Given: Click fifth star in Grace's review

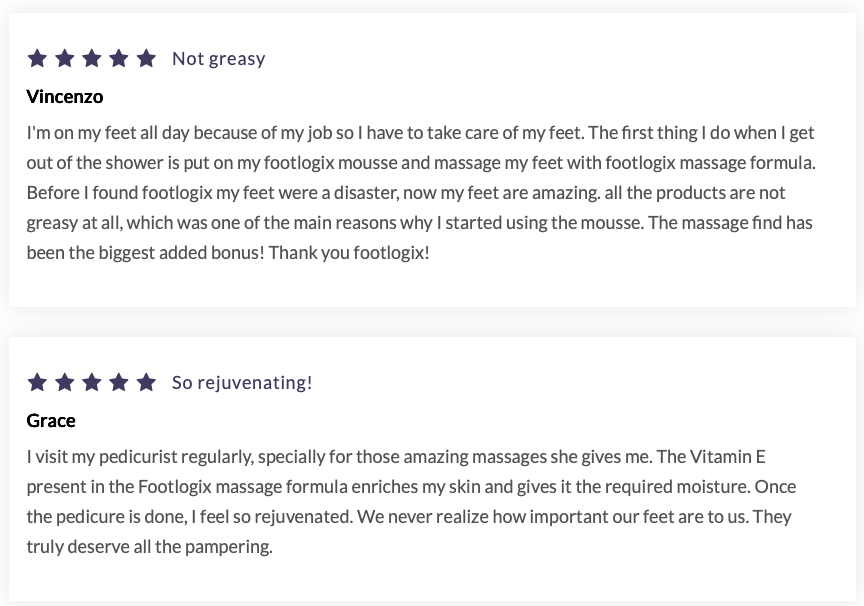Looking at the screenshot, I should 146,382.
